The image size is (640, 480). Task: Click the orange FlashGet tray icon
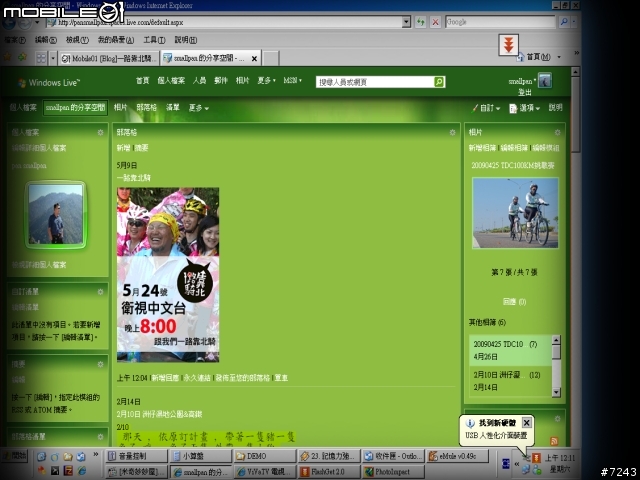(536, 458)
